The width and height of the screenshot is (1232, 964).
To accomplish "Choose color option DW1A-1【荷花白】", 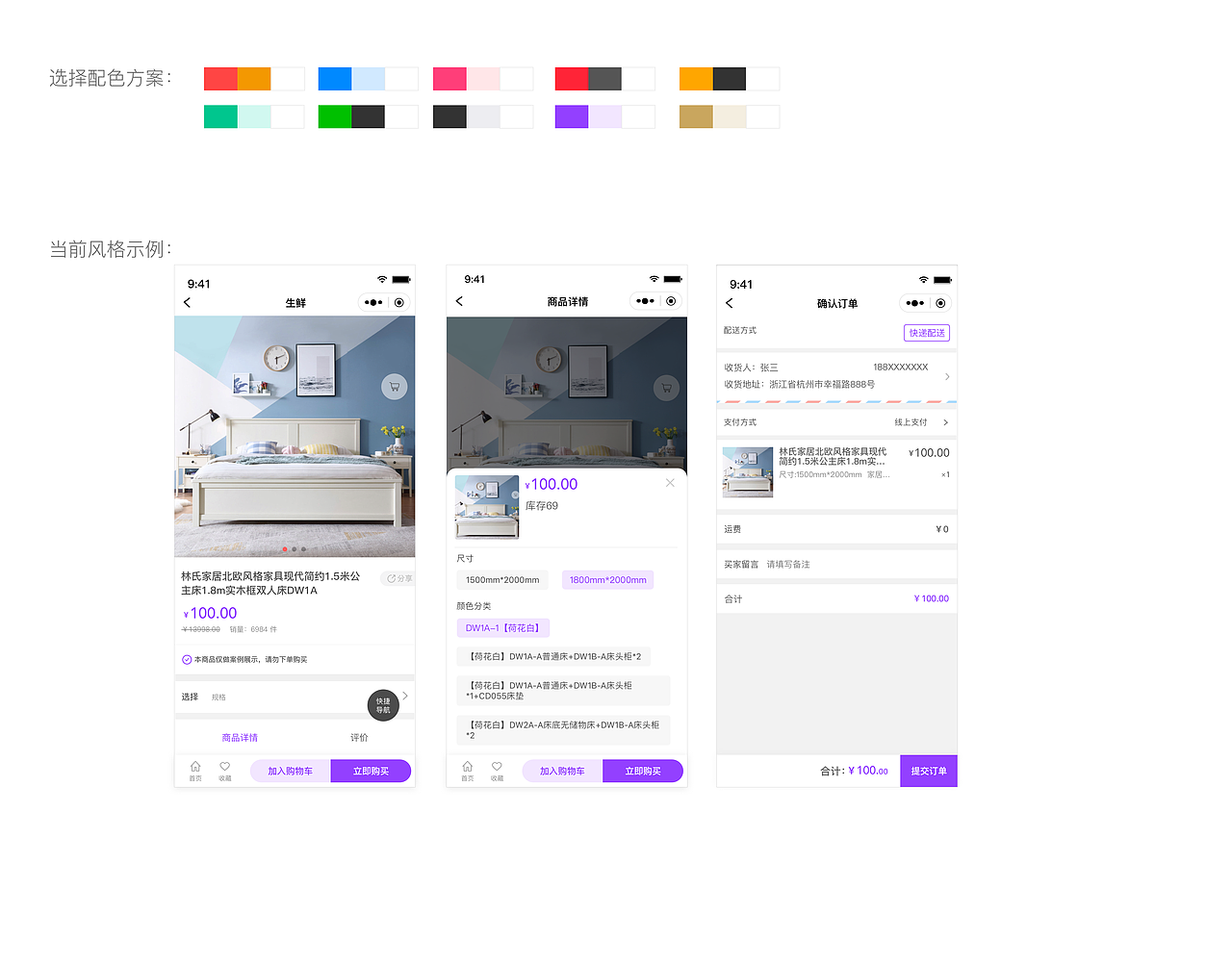I will point(503,628).
